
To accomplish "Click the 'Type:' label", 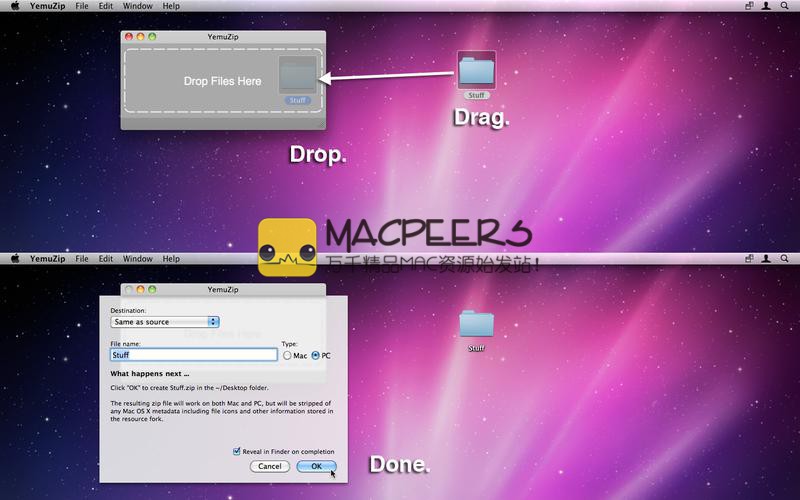I will [x=289, y=343].
